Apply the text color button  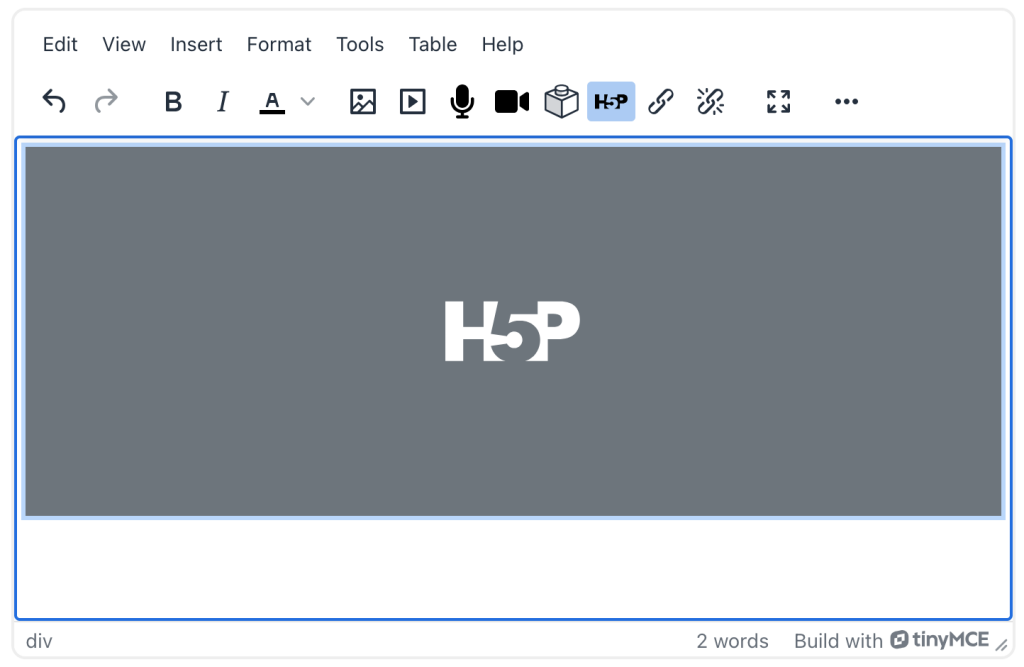272,101
